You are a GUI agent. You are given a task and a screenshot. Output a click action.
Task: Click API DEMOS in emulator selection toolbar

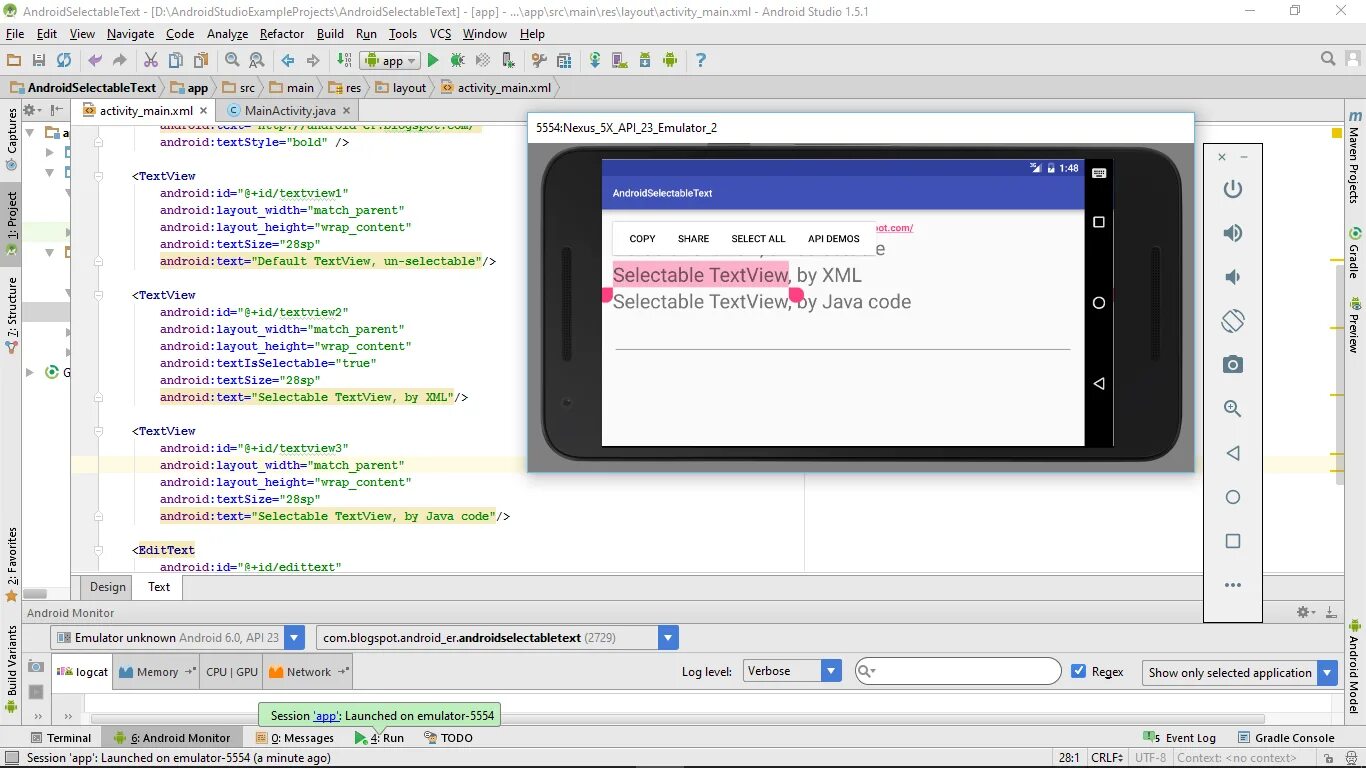click(834, 239)
